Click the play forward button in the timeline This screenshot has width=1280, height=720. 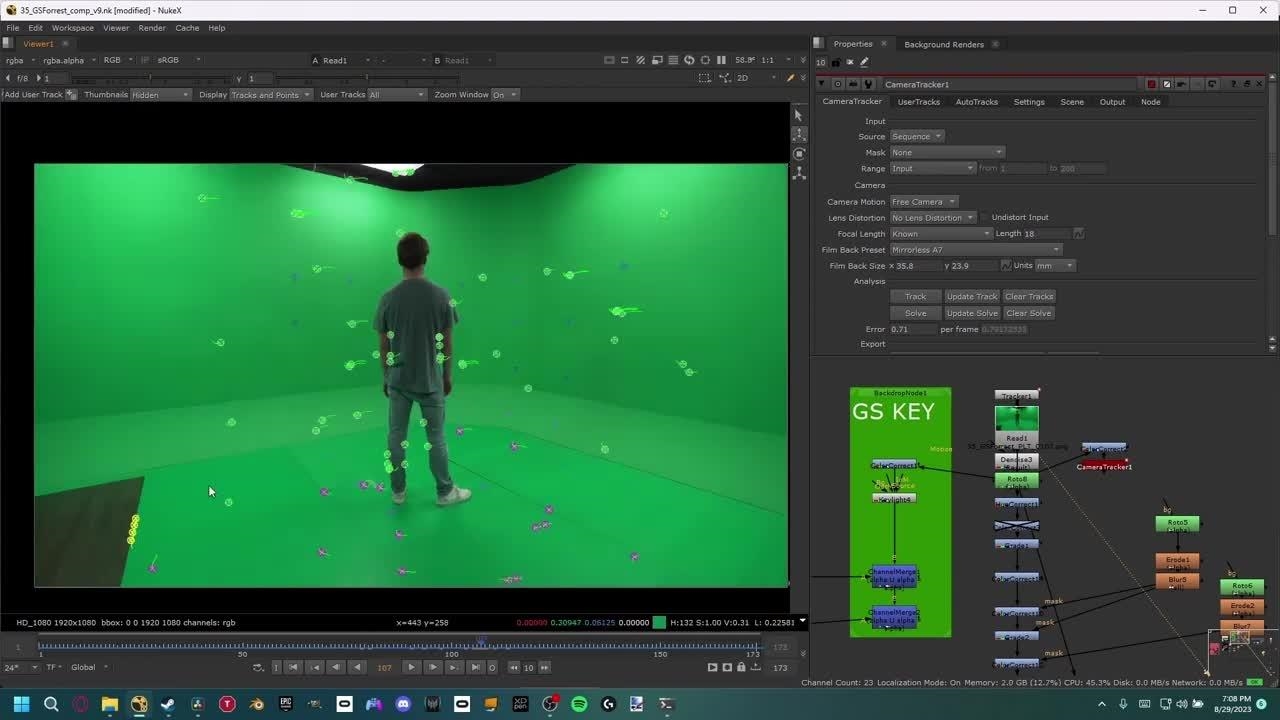coord(411,667)
